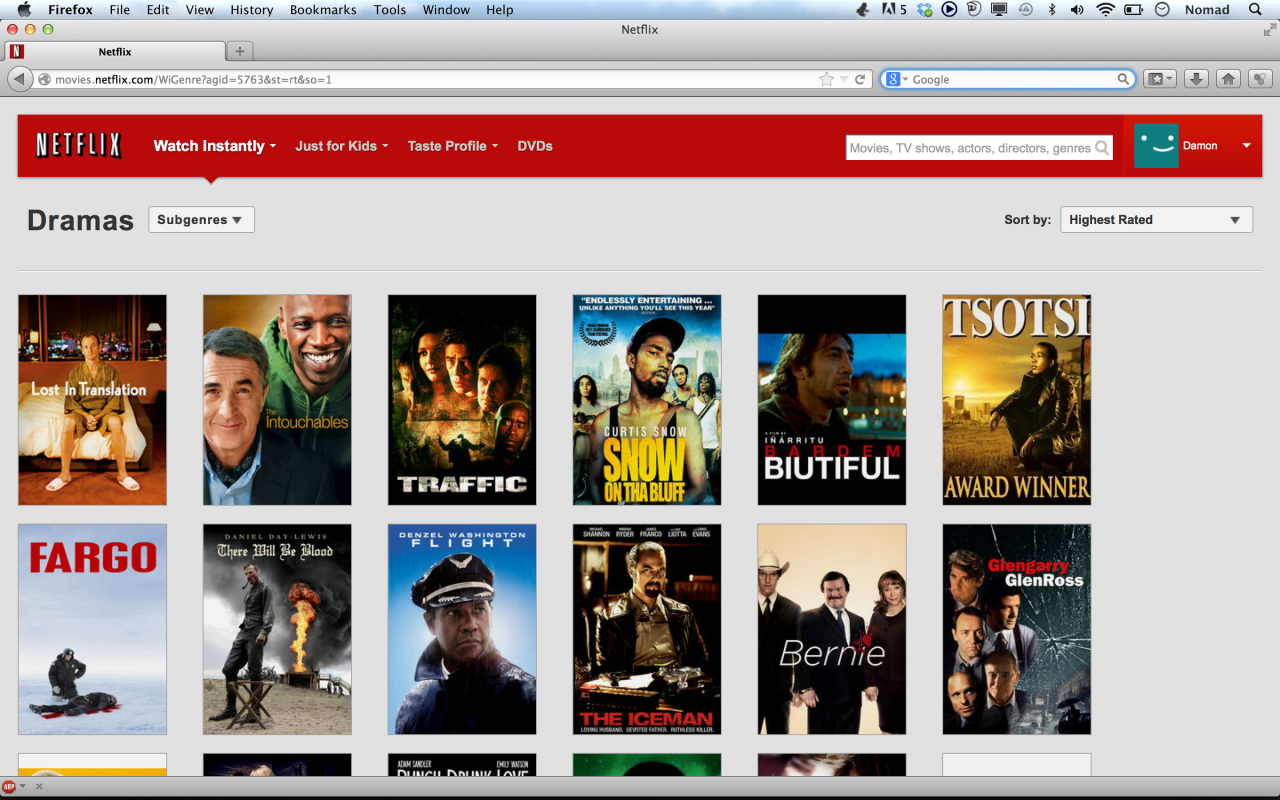Click the browser back arrow button
The image size is (1280, 800).
click(x=19, y=79)
